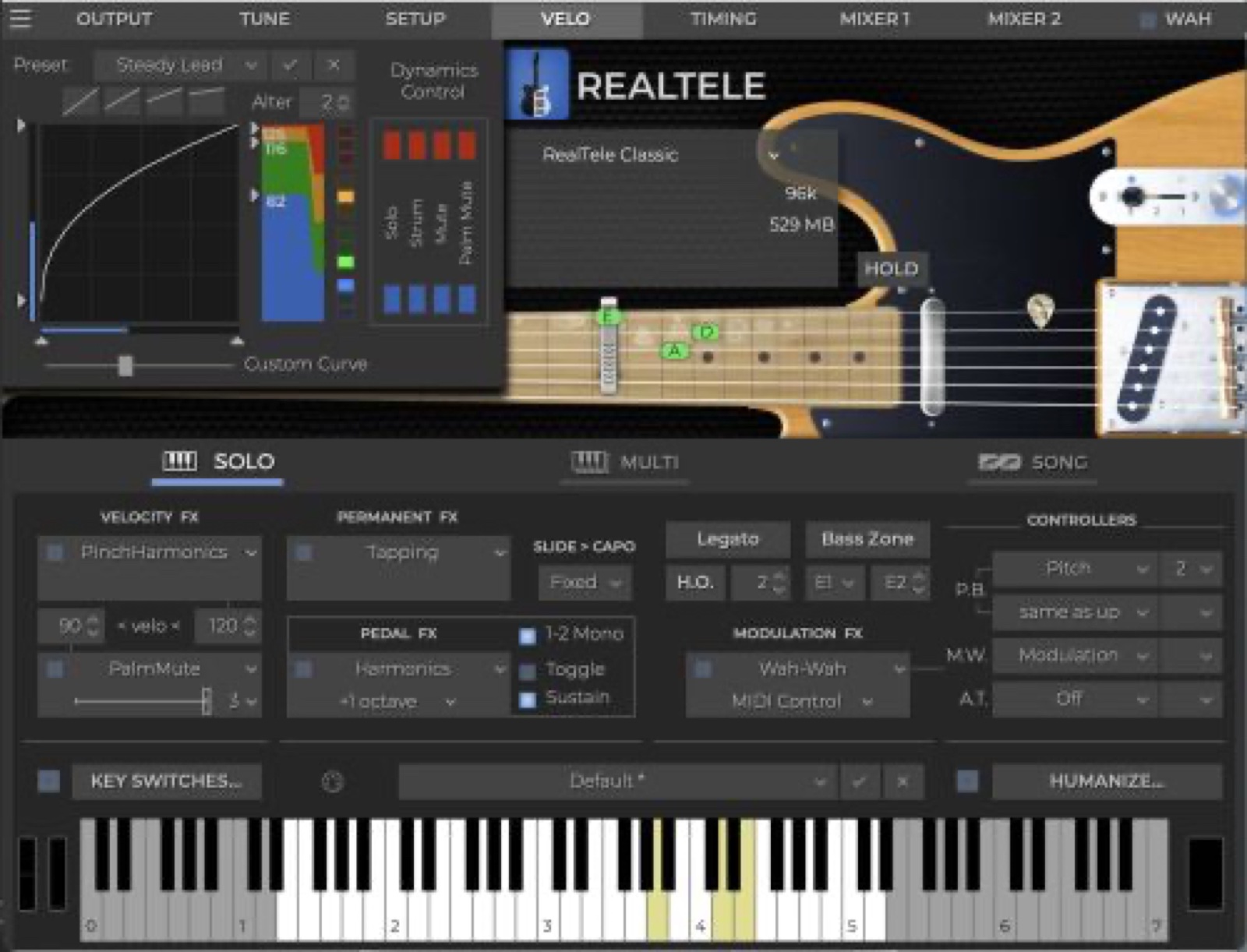The height and width of the screenshot is (952, 1247).
Task: Click the PalmMute amount slider handle
Action: coord(207,701)
